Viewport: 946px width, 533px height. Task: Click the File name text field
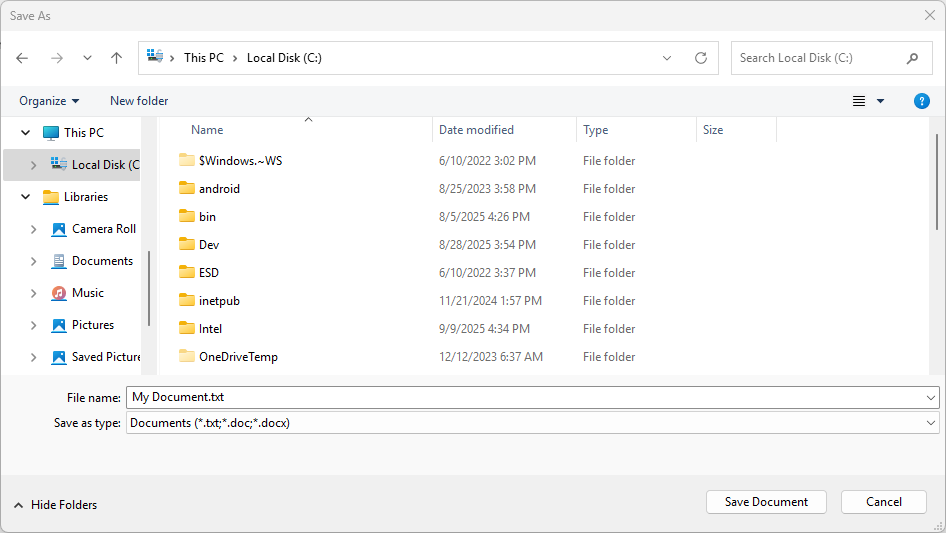coord(525,397)
